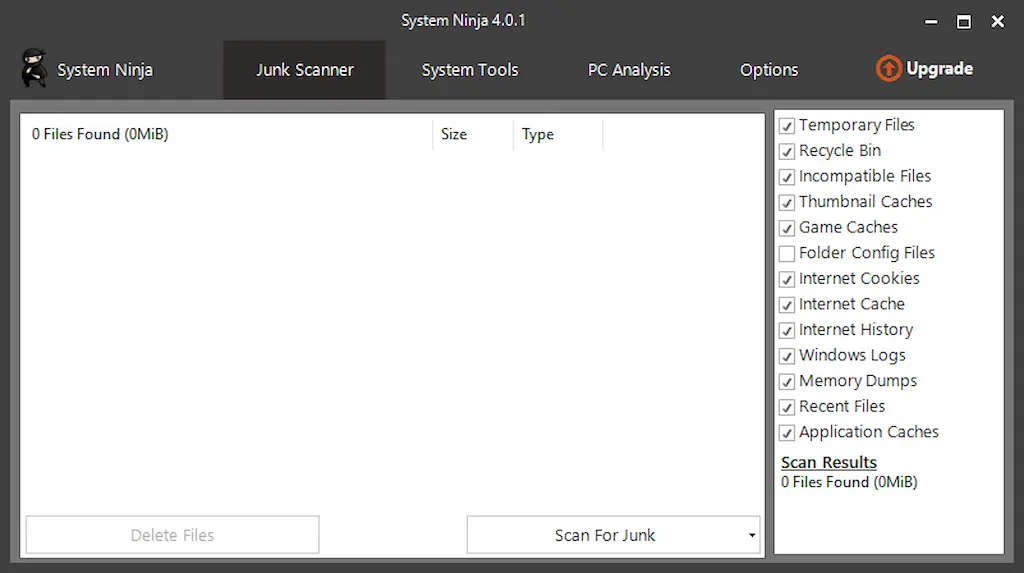This screenshot has height=573, width=1024.
Task: Disable Incompatible Files scanning checkbox
Action: click(x=787, y=177)
